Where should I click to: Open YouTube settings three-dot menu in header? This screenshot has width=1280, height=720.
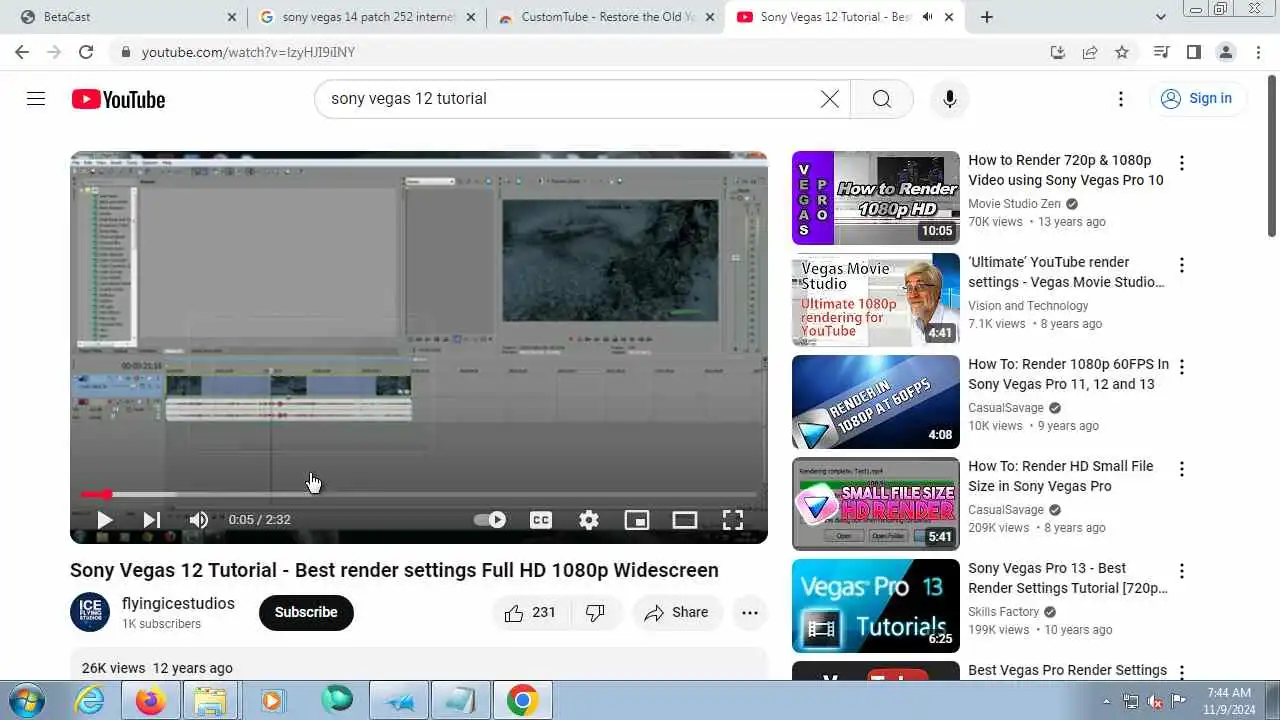1121,98
